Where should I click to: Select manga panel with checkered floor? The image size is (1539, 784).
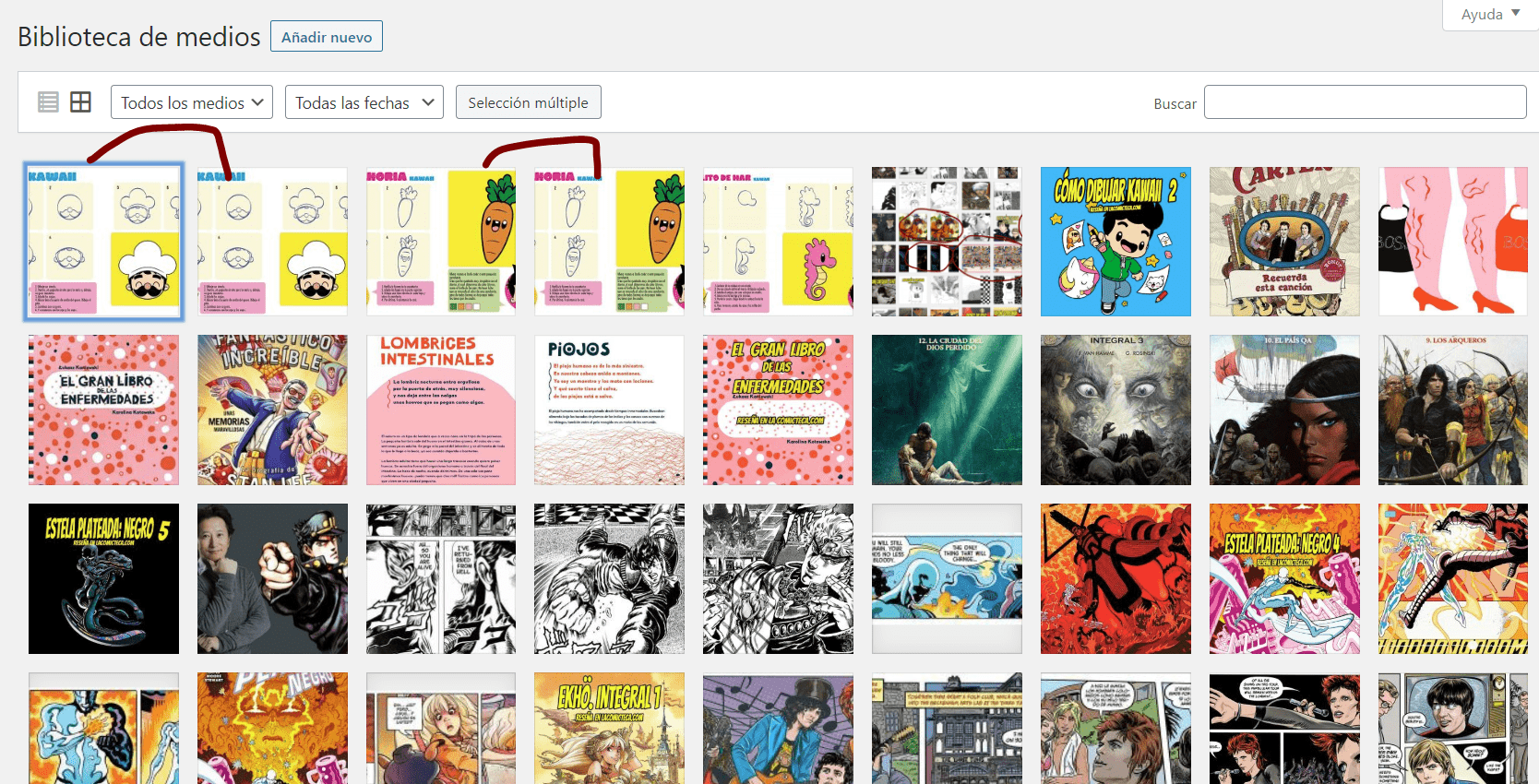pyautogui.click(x=609, y=579)
